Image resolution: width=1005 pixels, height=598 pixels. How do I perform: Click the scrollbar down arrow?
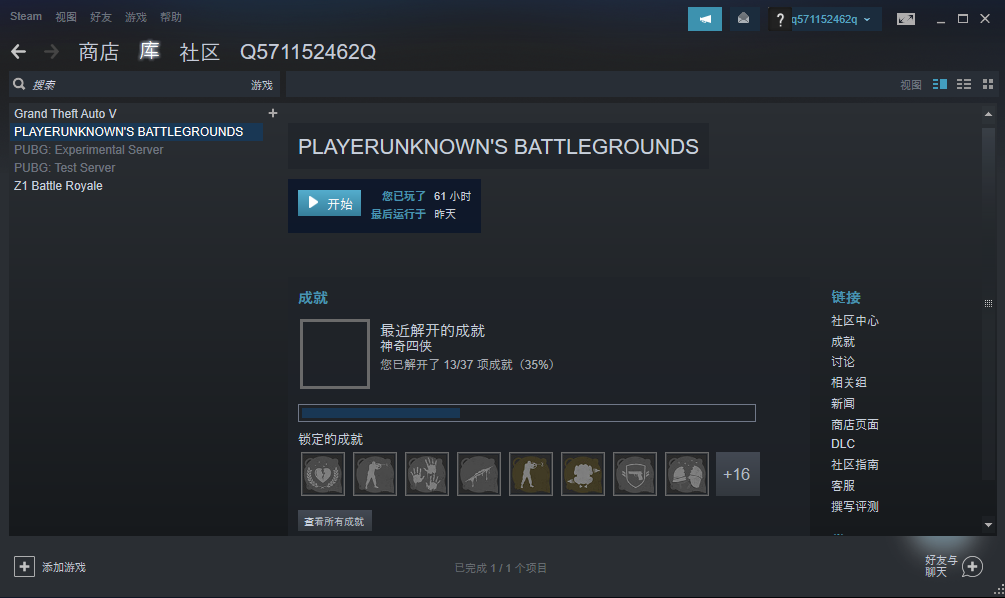click(988, 525)
